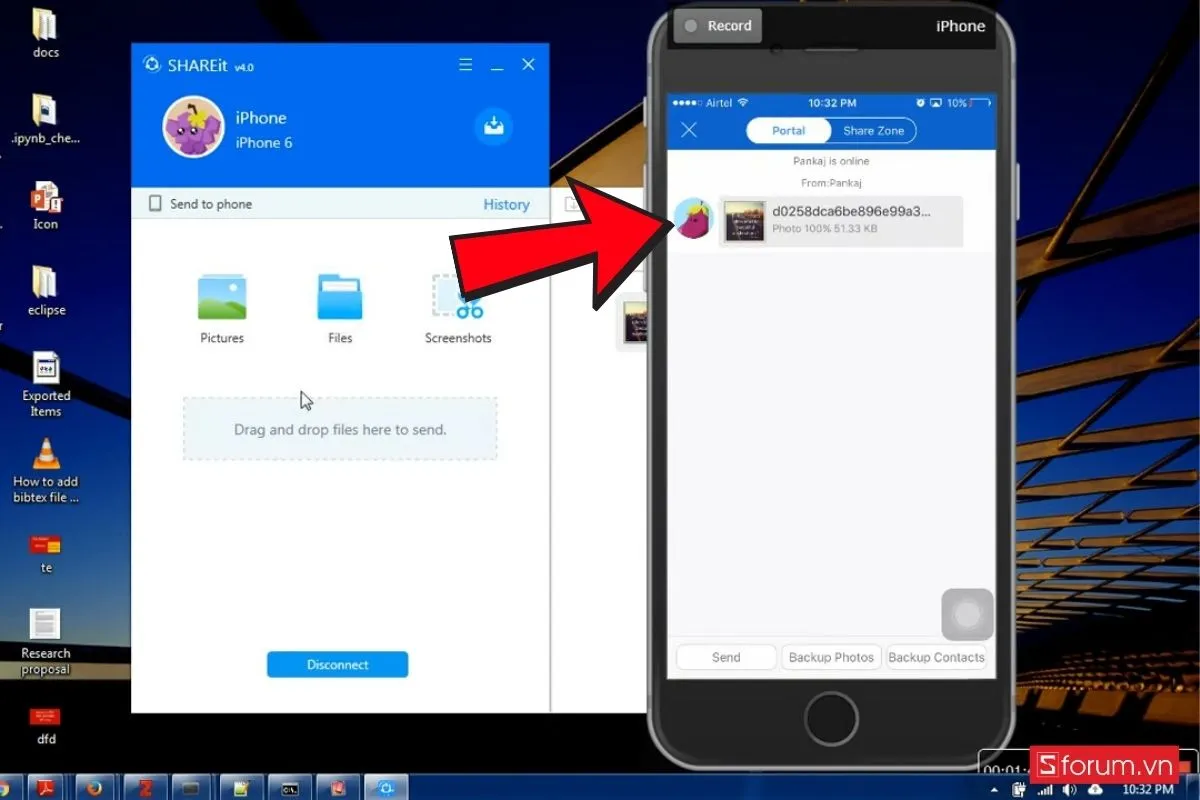
Task: Enable the Send to phone checkbox
Action: point(155,203)
